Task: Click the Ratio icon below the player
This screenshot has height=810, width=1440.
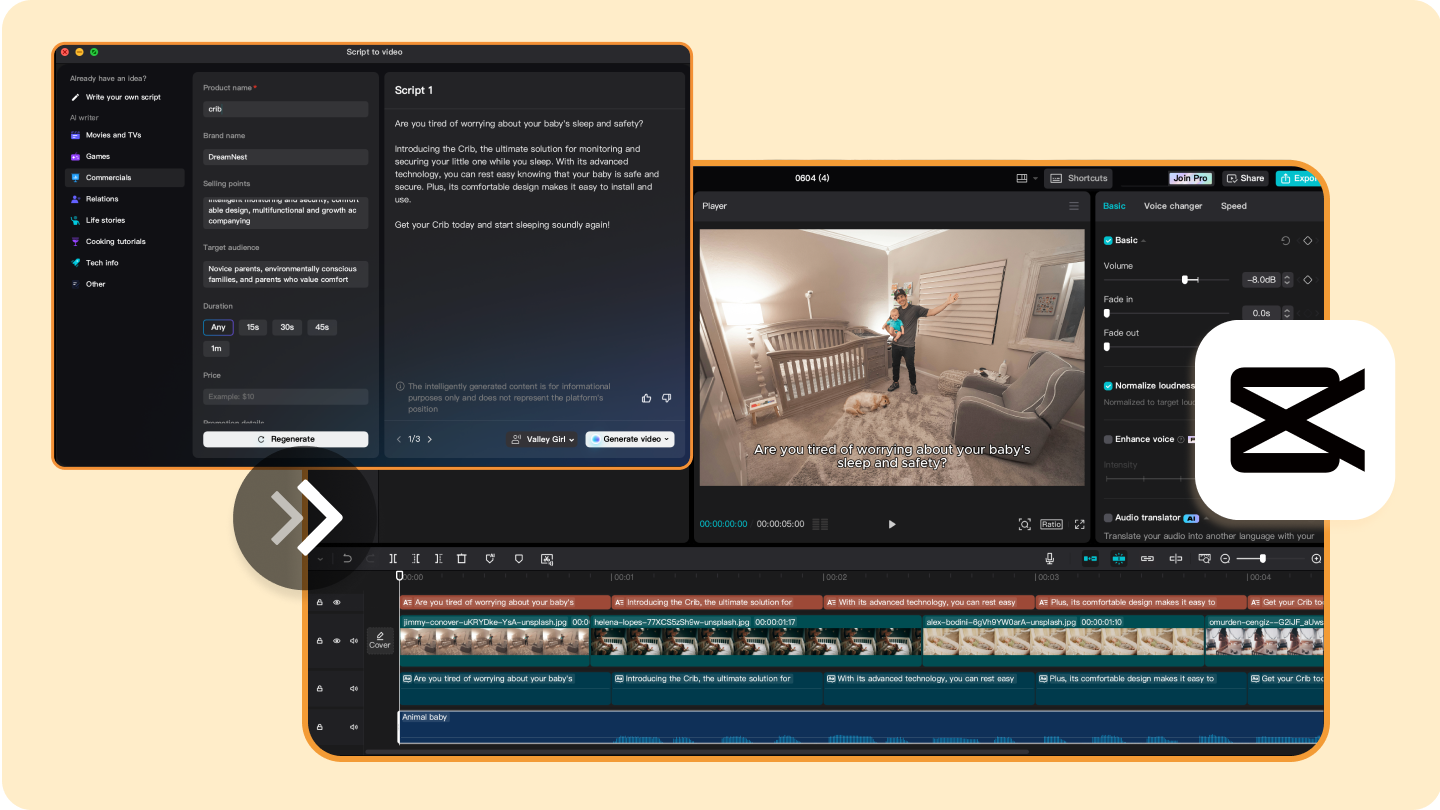Action: pos(1051,524)
